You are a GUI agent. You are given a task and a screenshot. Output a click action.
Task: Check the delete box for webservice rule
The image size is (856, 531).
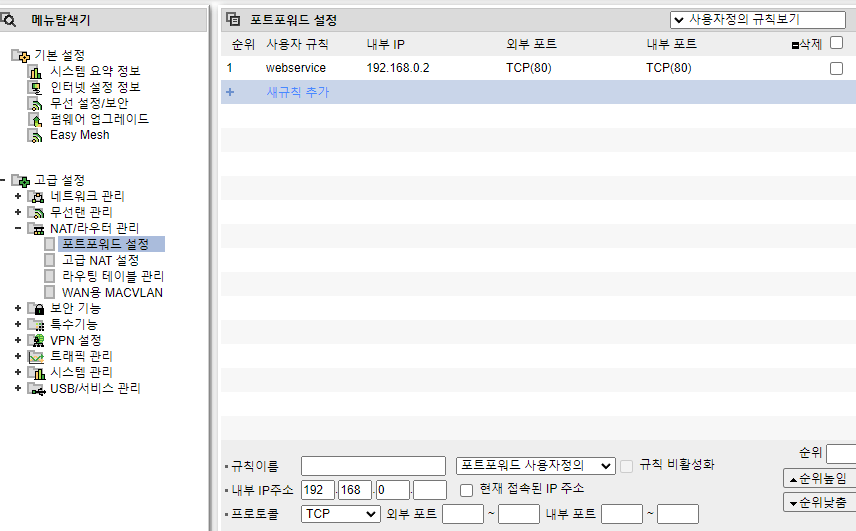pos(836,68)
